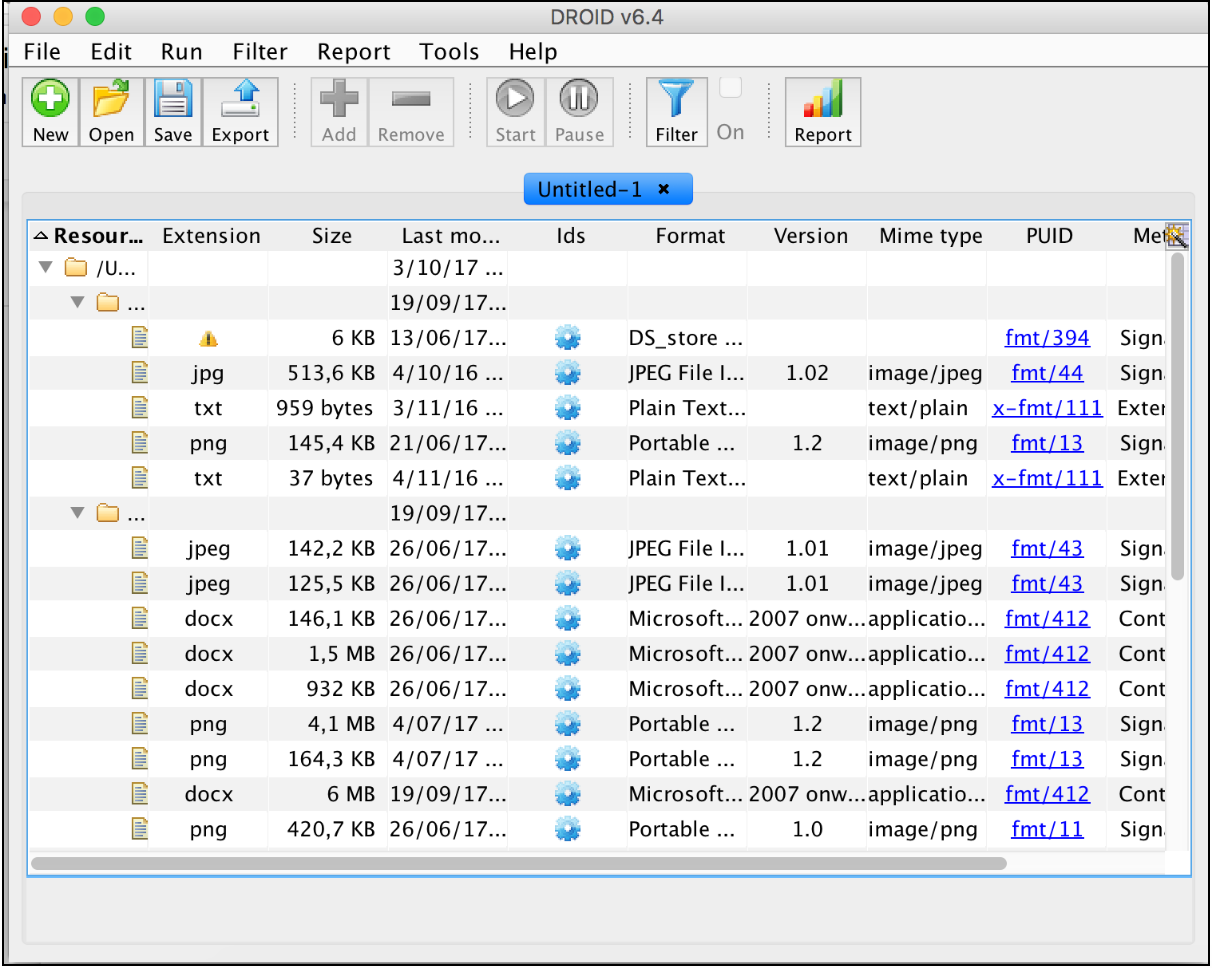The height and width of the screenshot is (968, 1212).
Task: Enable the filter On checkbox
Action: click(x=730, y=88)
